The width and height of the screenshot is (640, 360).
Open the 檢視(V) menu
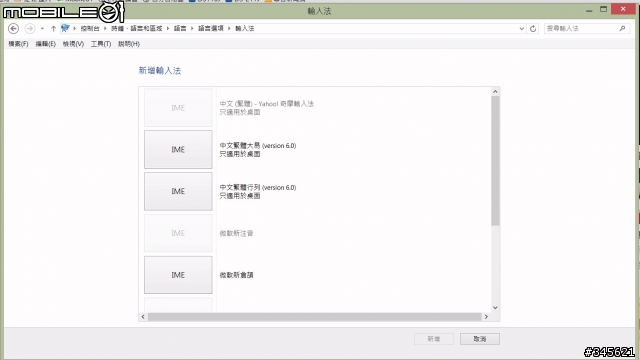(73, 44)
